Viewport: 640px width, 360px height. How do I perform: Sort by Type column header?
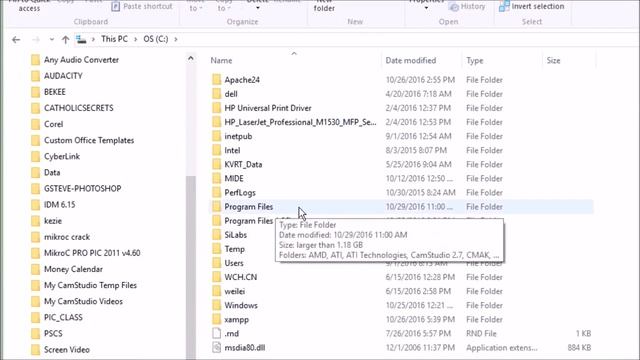(x=475, y=60)
